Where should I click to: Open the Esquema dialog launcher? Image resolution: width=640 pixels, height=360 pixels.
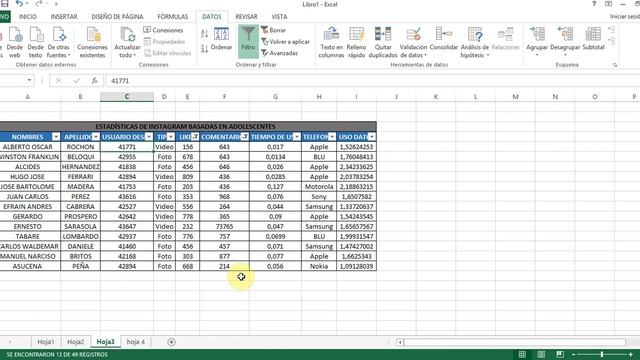[x=615, y=65]
